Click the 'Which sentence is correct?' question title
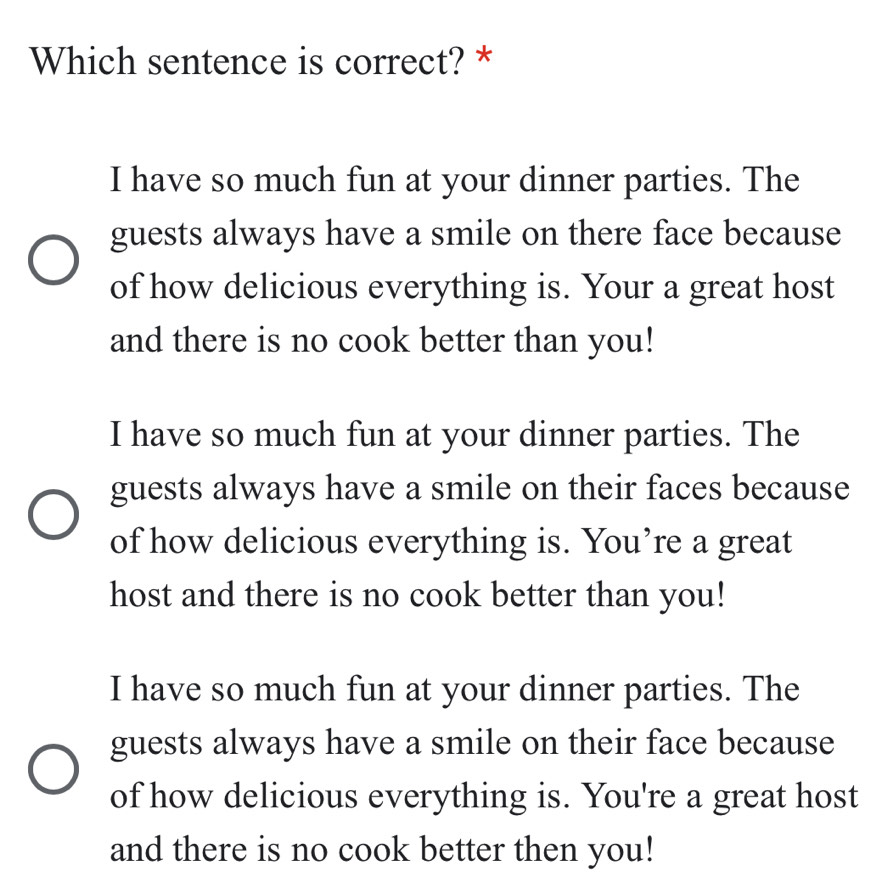The width and height of the screenshot is (884, 889). click(248, 62)
